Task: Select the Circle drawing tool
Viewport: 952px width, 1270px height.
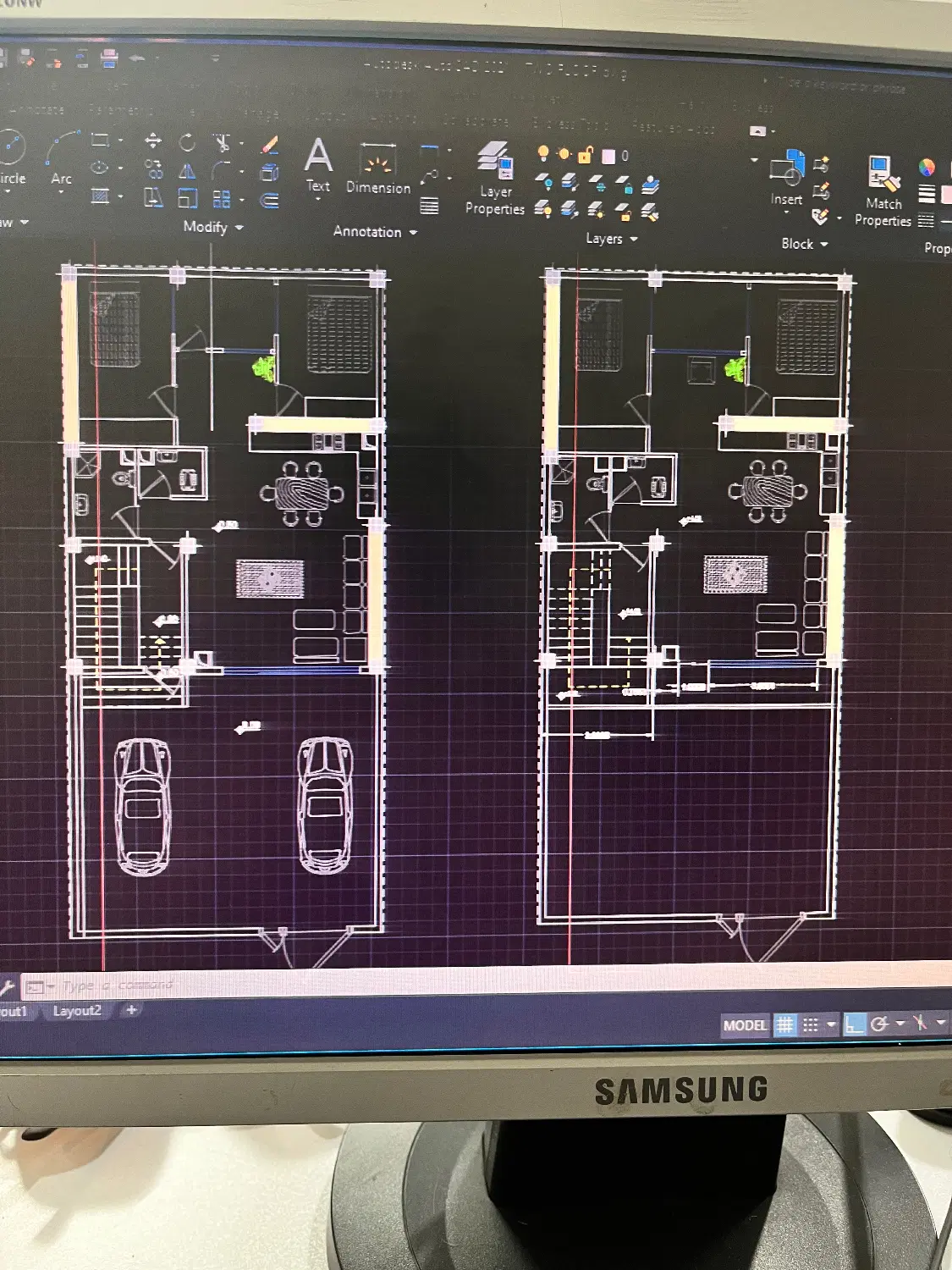Action: tap(11, 157)
